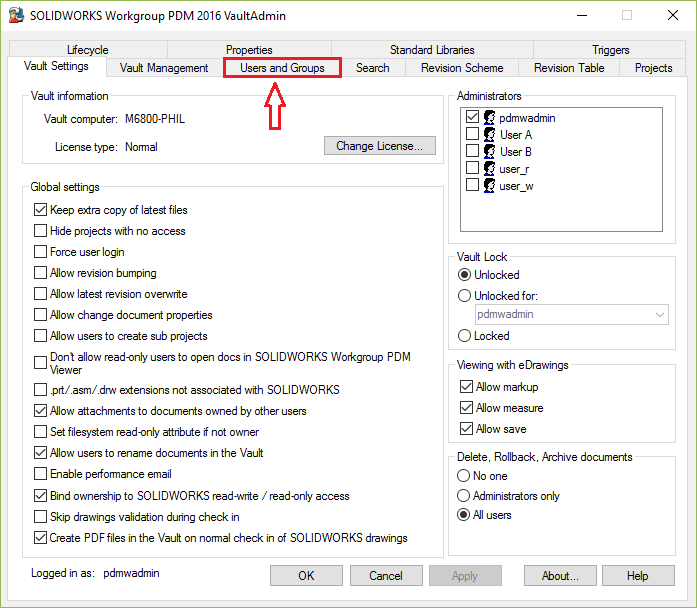Check user_w as administrator

[472, 184]
